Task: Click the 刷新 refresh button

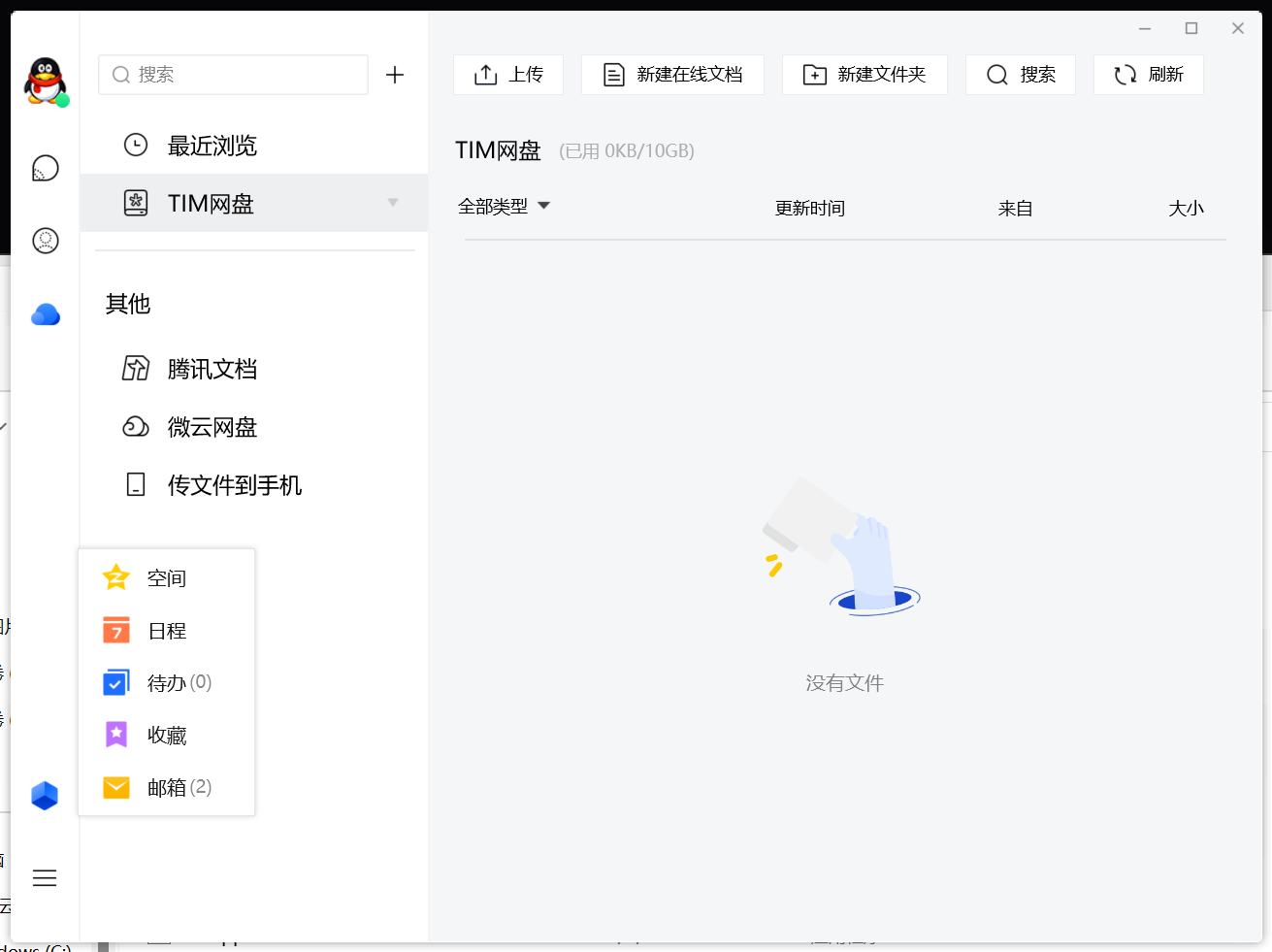Action: pos(1149,75)
